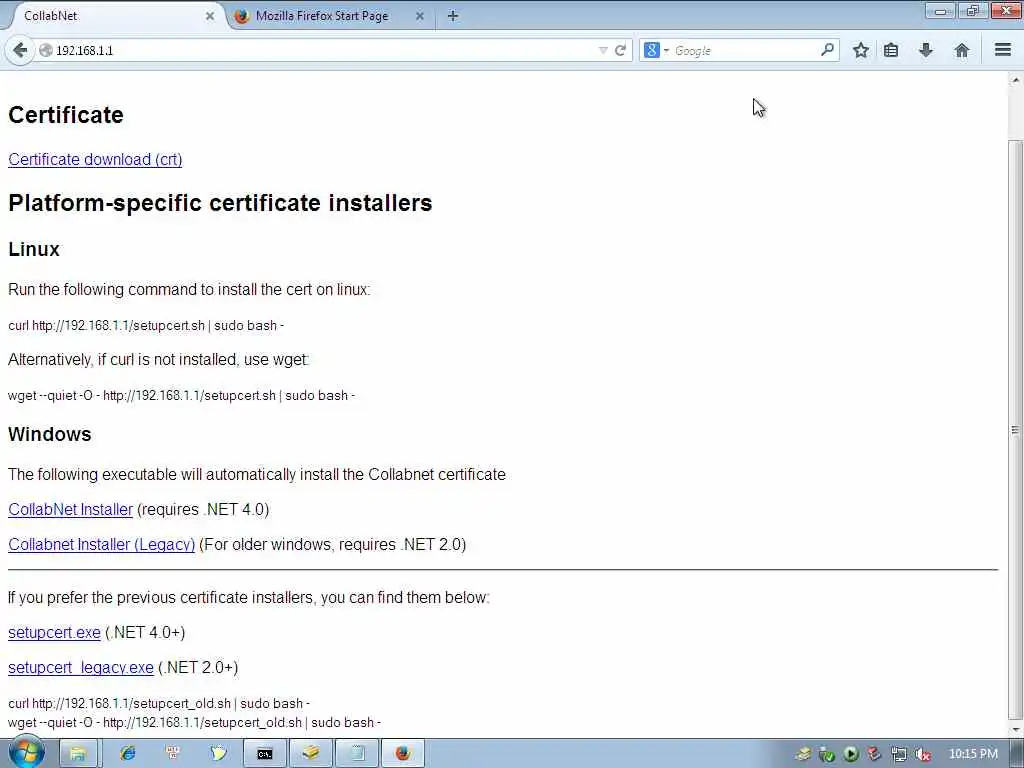Open the Command Prompt taskbar icon
Screen dimensions: 1024x768
coord(264,754)
